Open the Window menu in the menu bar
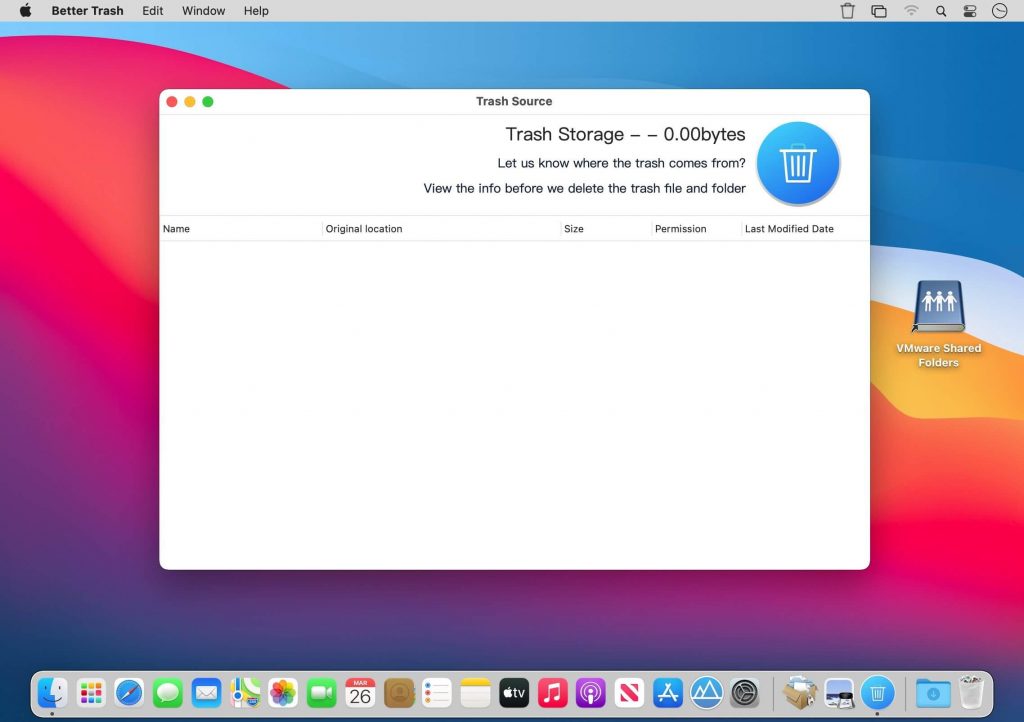 (x=203, y=11)
